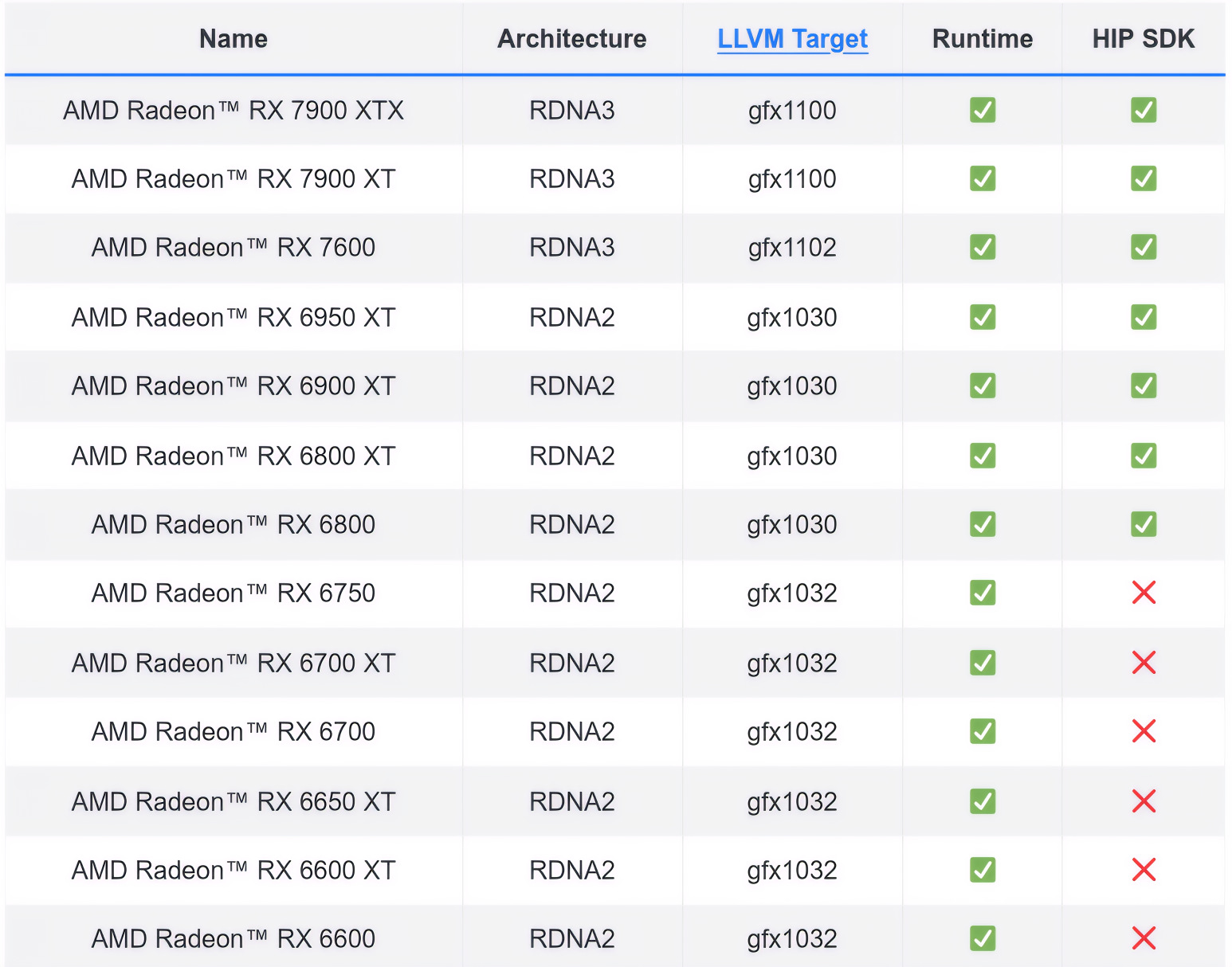Click the Runtime column header
The width and height of the screenshot is (1232, 967).
click(983, 39)
